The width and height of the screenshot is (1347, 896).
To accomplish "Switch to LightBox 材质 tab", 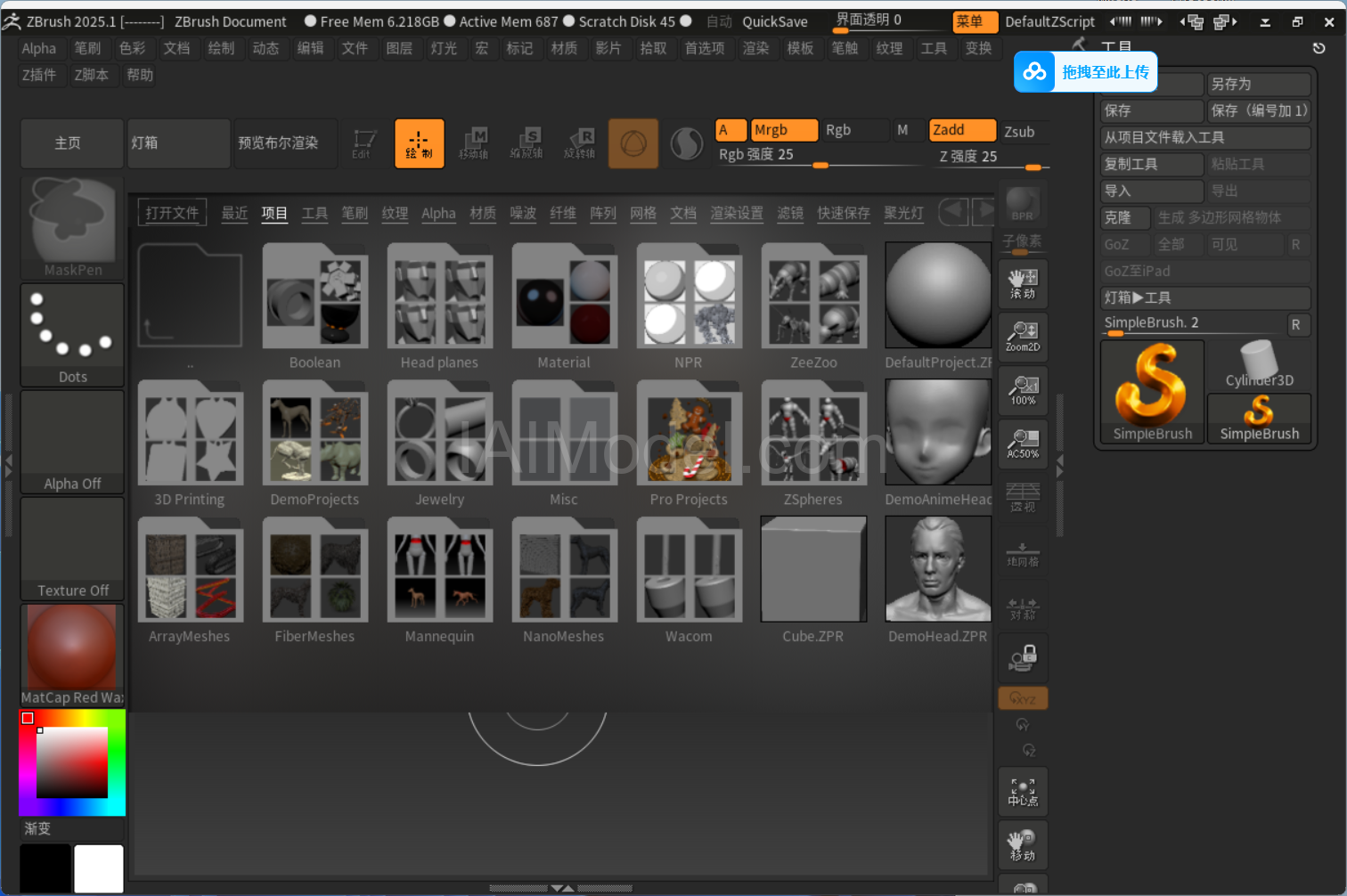I will coord(483,213).
